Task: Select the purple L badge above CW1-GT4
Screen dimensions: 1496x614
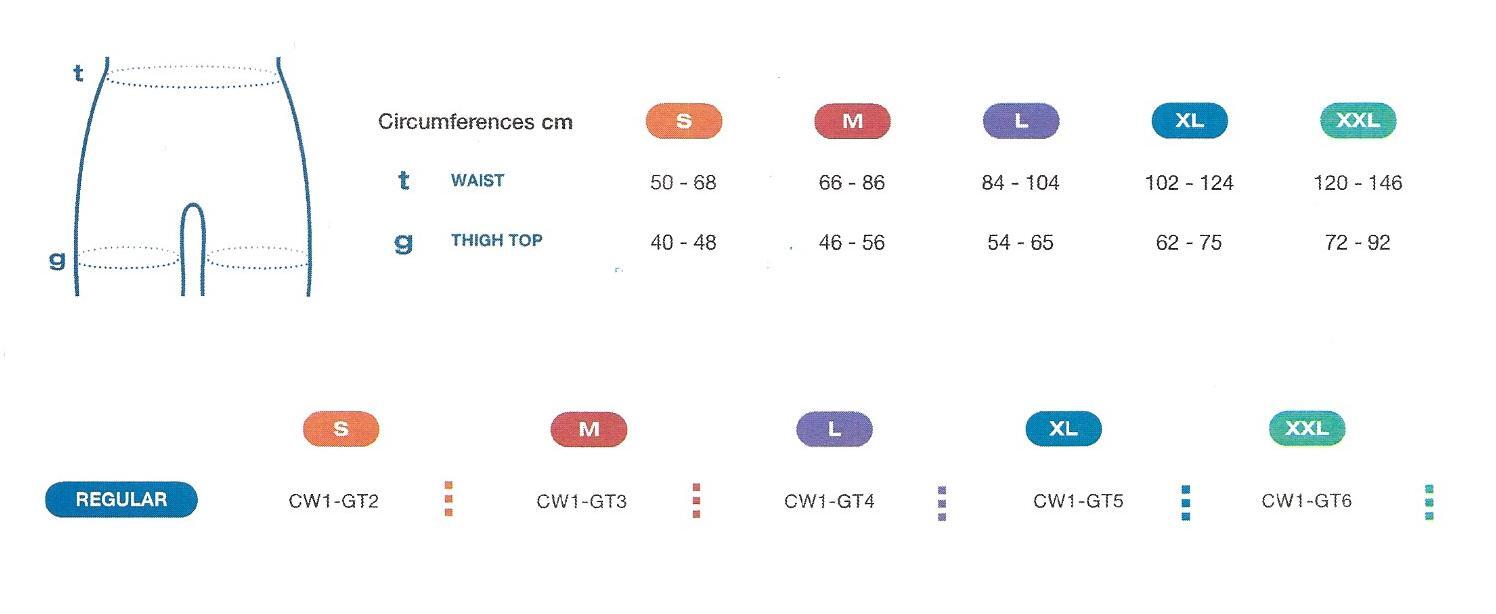Action: [834, 429]
